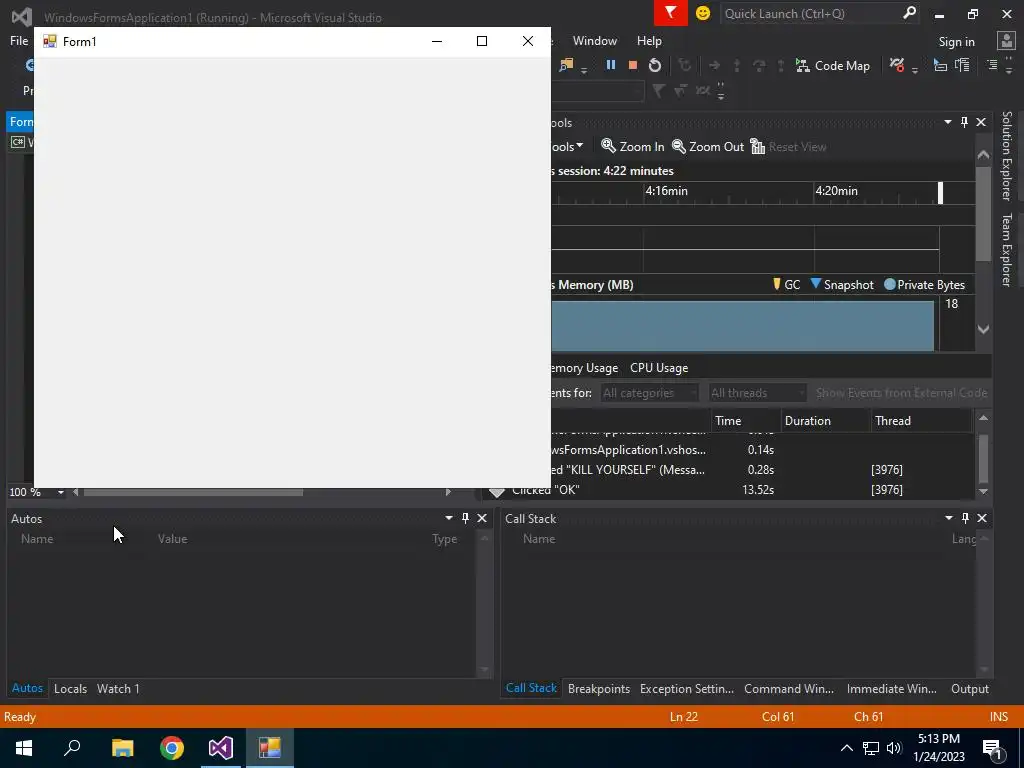This screenshot has width=1024, height=768.
Task: Toggle Show Events from External Code
Action: (901, 392)
